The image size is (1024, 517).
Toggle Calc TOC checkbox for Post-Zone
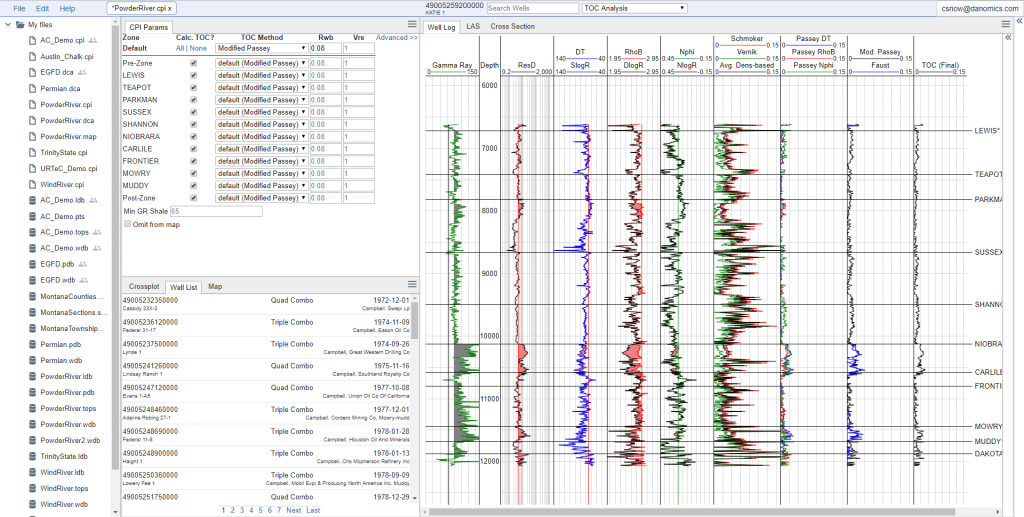point(193,198)
